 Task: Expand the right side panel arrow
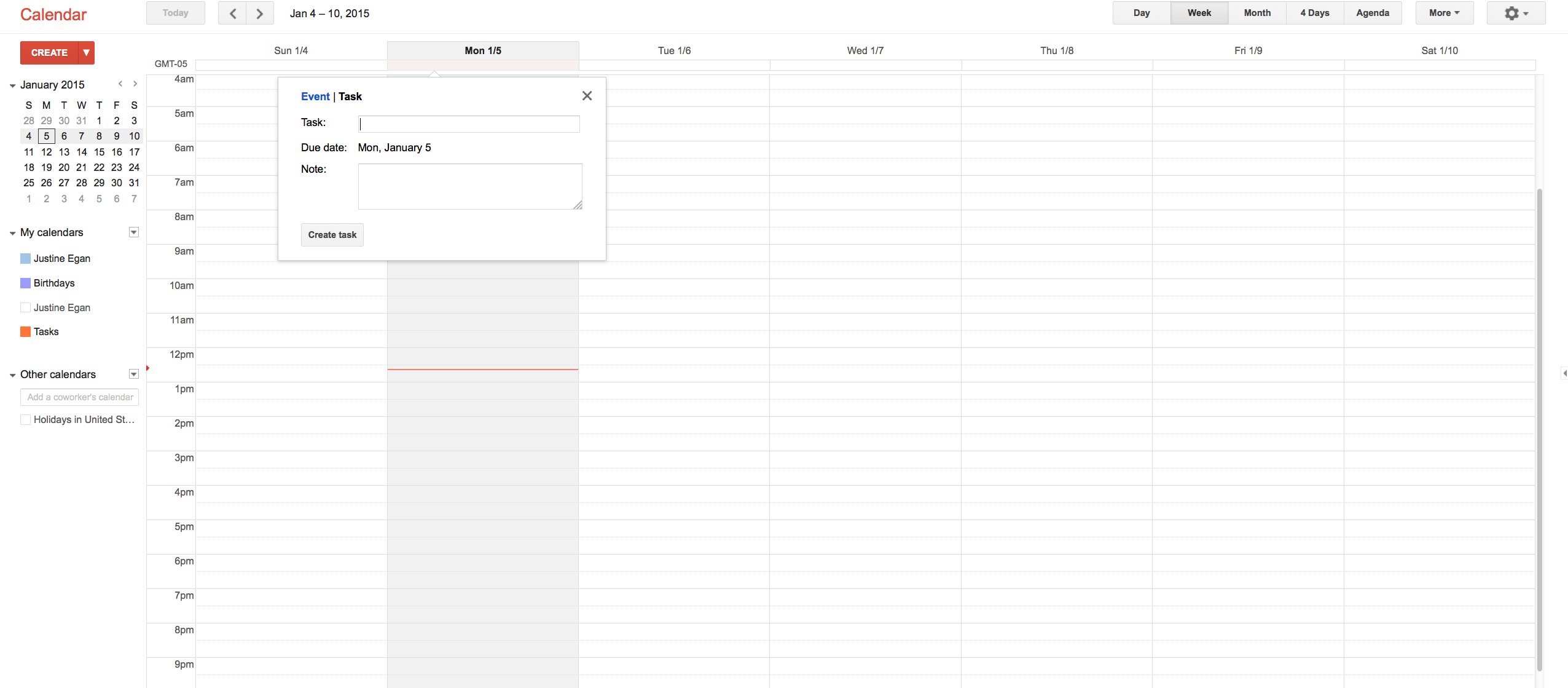click(x=1564, y=373)
